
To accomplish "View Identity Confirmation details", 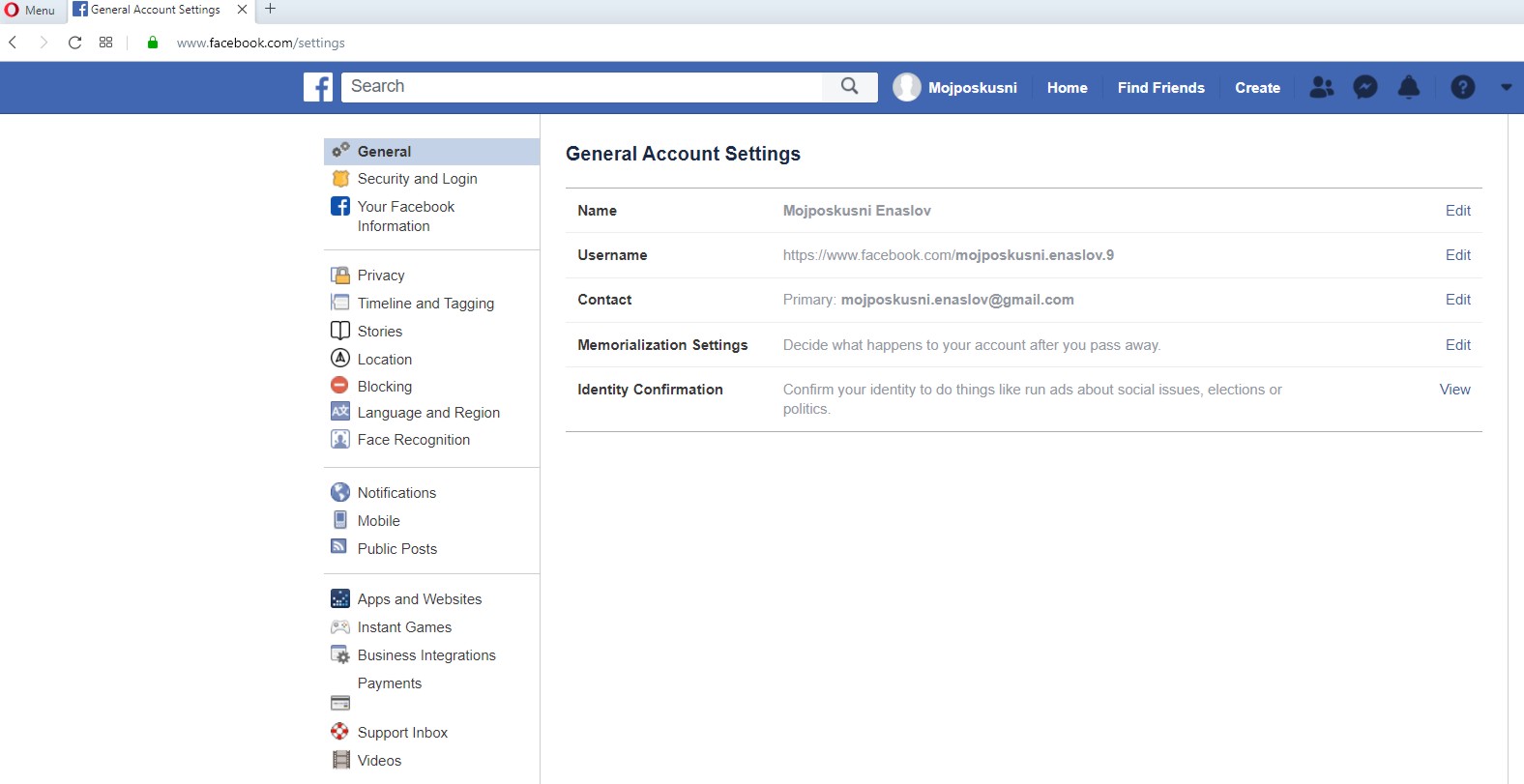I will tap(1454, 390).
